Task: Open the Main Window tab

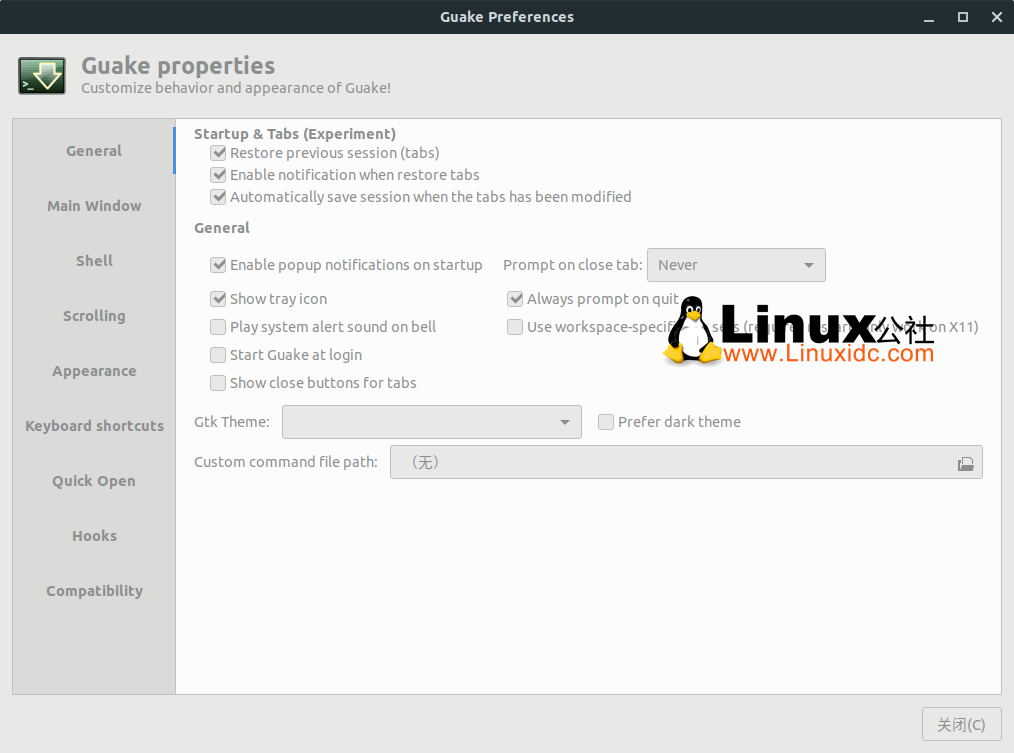Action: coord(94,206)
